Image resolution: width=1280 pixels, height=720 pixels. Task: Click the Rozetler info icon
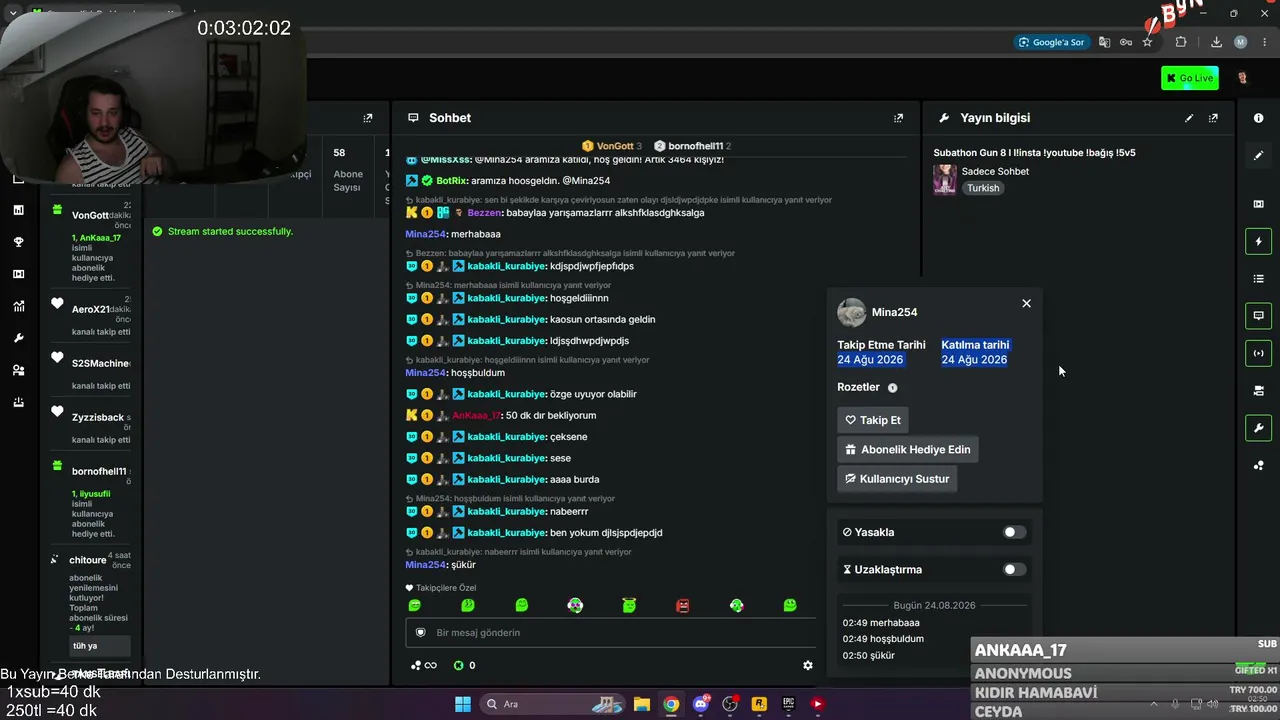(x=893, y=388)
